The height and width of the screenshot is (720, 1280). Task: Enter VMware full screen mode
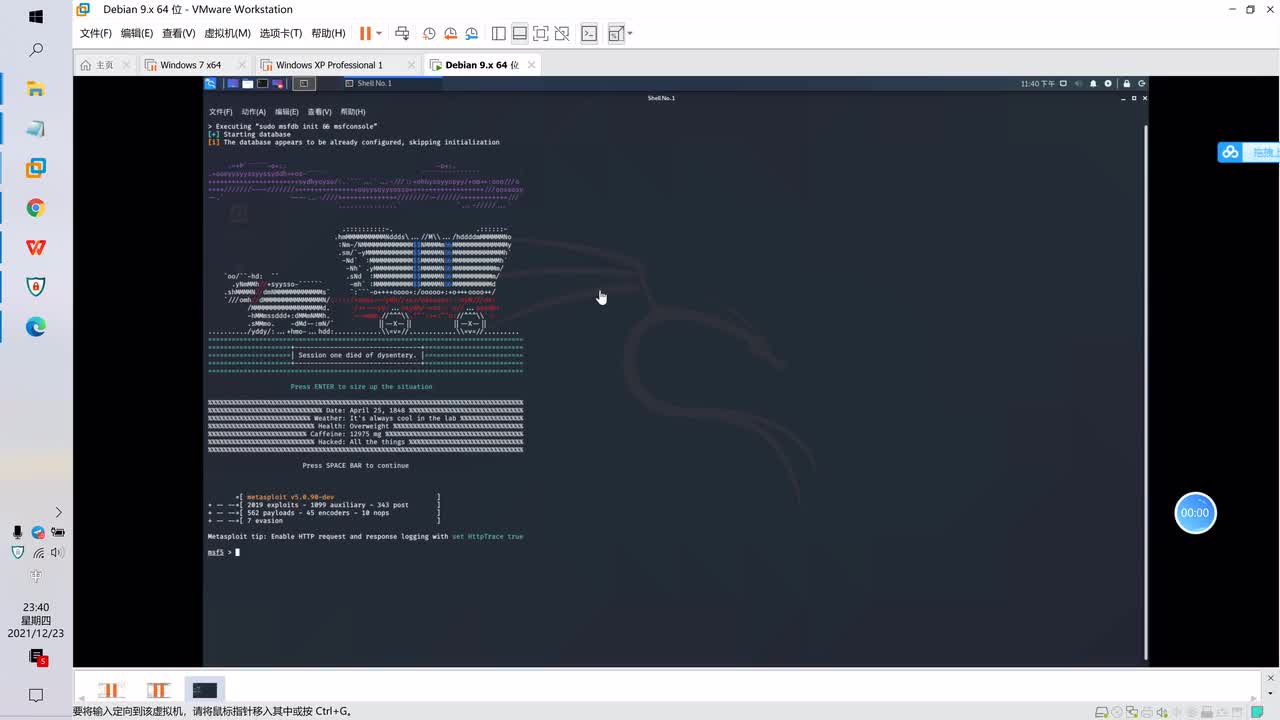point(541,33)
